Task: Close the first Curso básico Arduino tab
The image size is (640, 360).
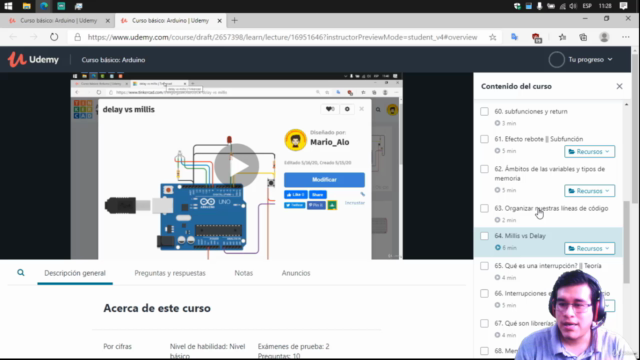Action: (x=108, y=20)
